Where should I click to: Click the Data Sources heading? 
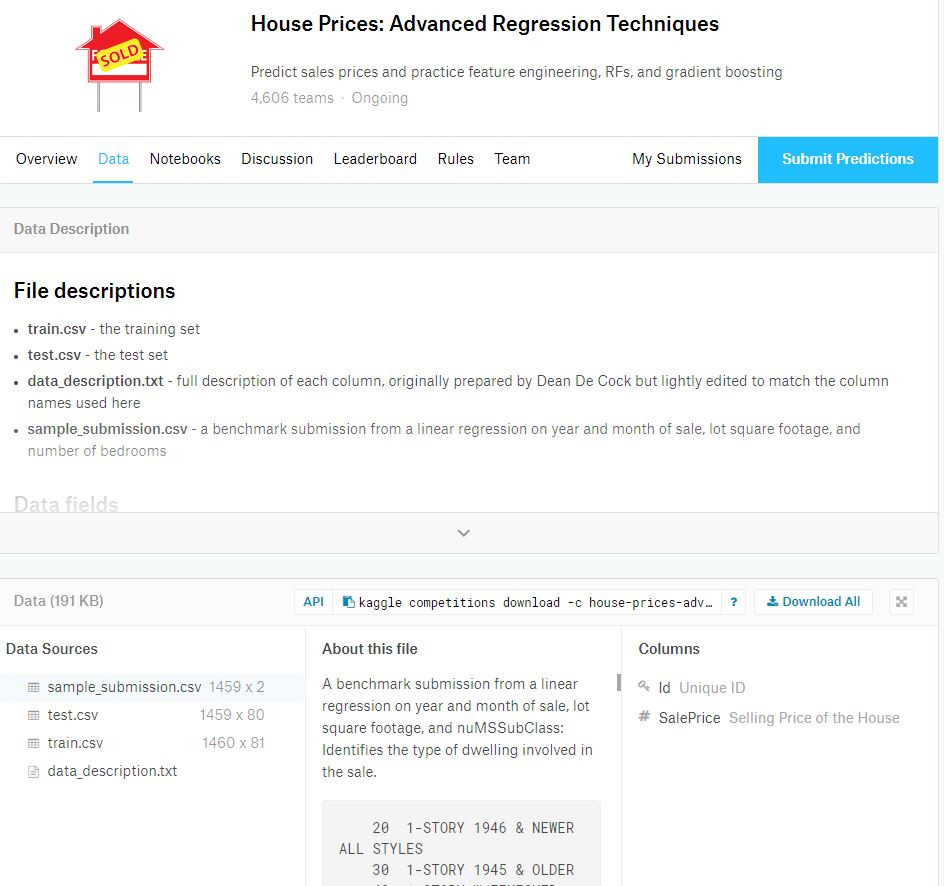[x=52, y=649]
